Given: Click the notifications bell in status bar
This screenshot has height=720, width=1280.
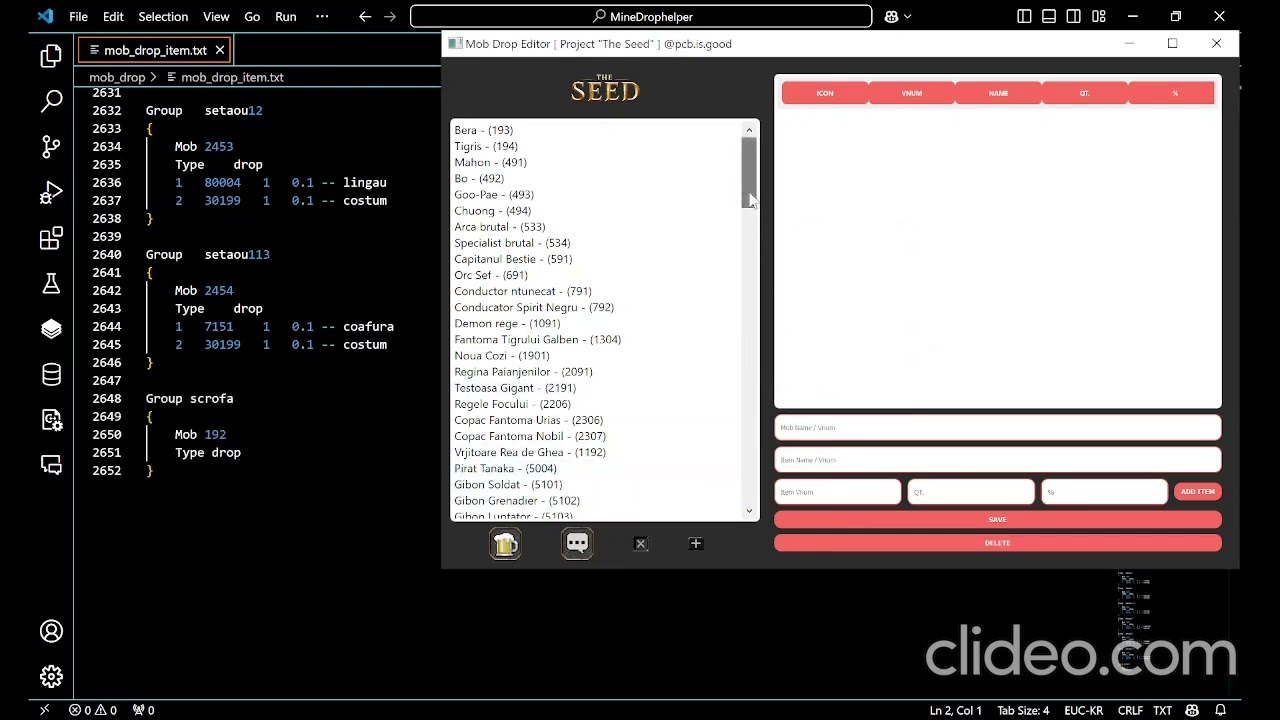Looking at the screenshot, I should pyautogui.click(x=1220, y=710).
